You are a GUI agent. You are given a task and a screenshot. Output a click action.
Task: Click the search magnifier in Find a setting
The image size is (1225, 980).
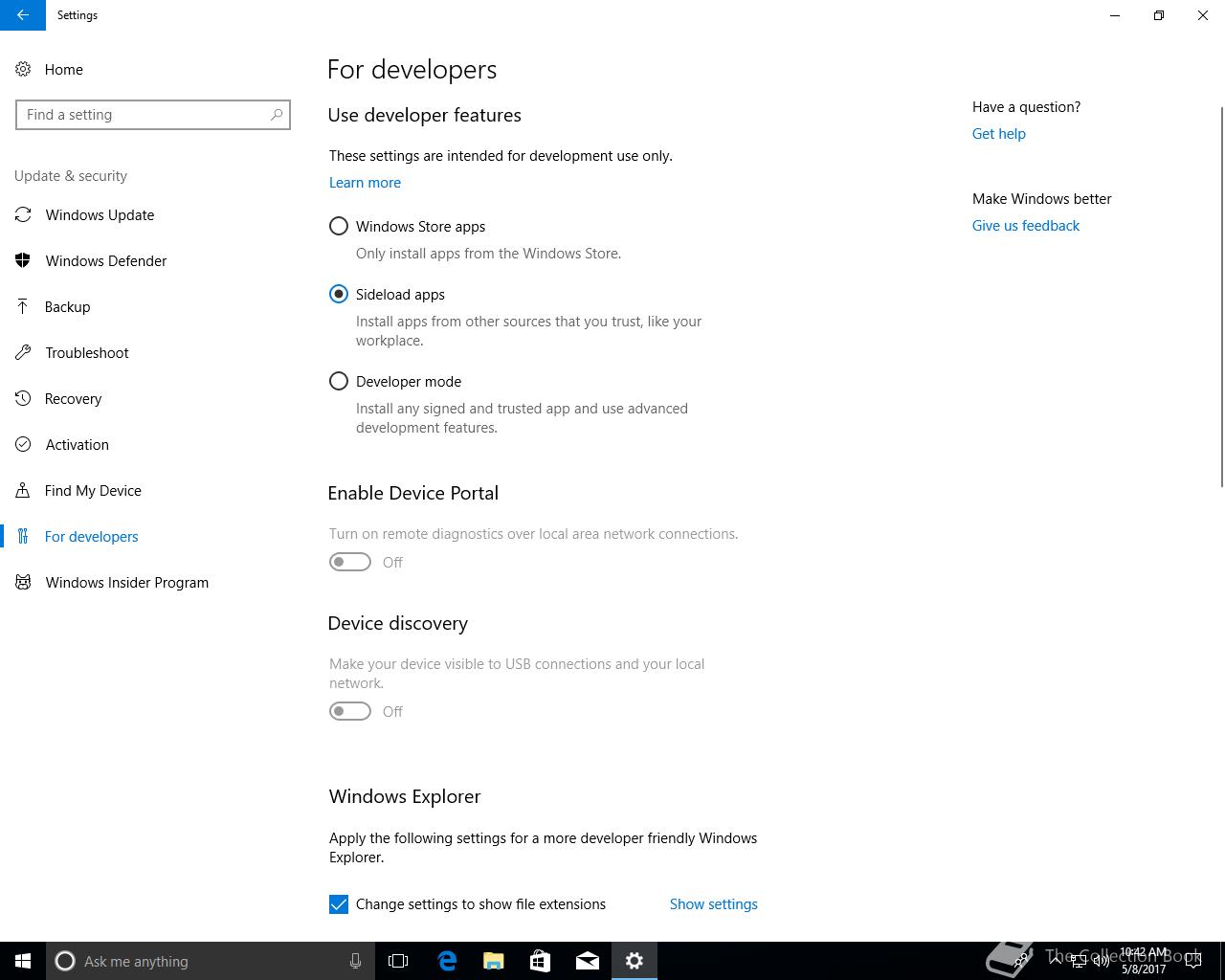point(277,115)
